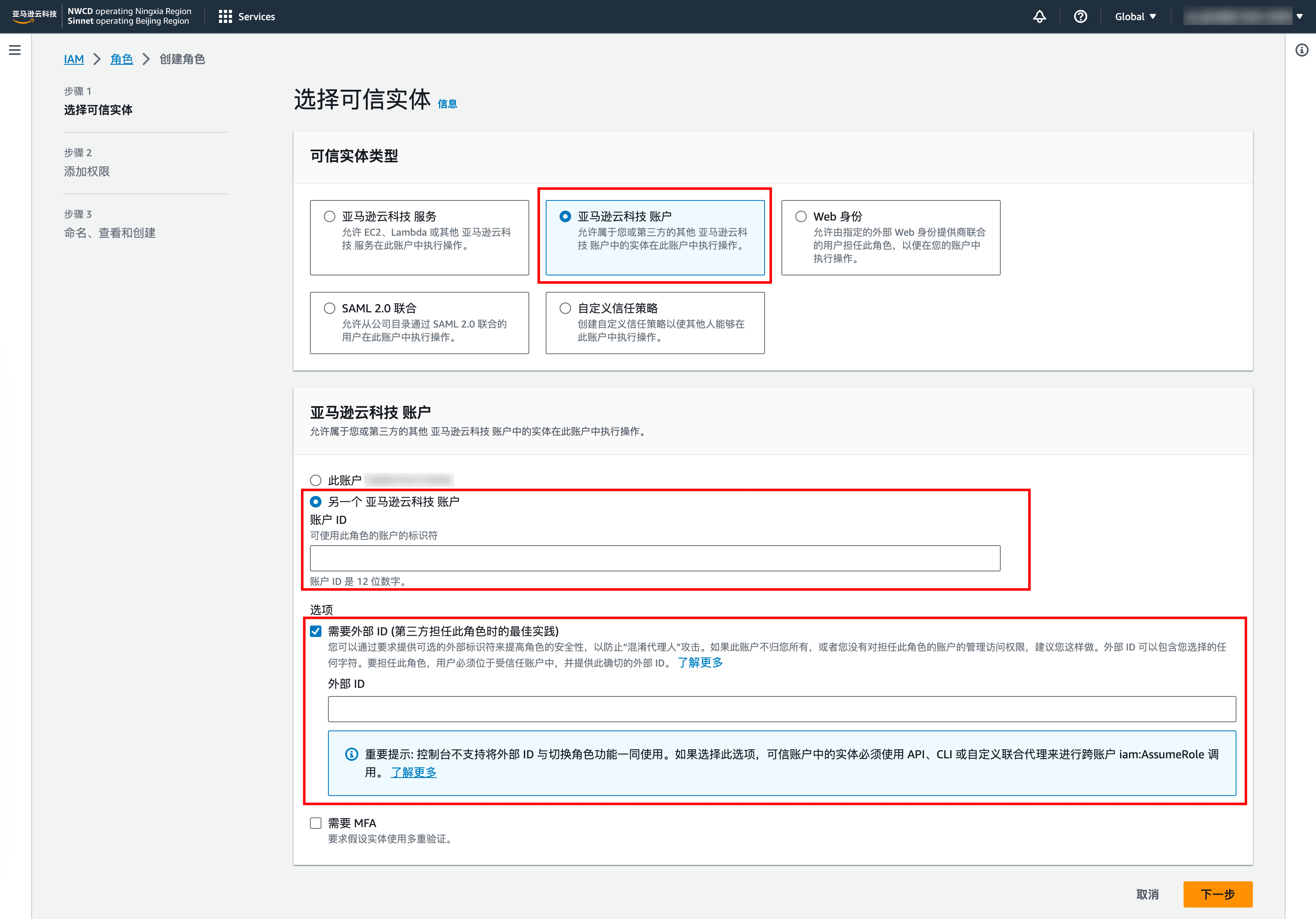Click the 信息 link beside page title
1316x919 pixels.
click(x=447, y=104)
